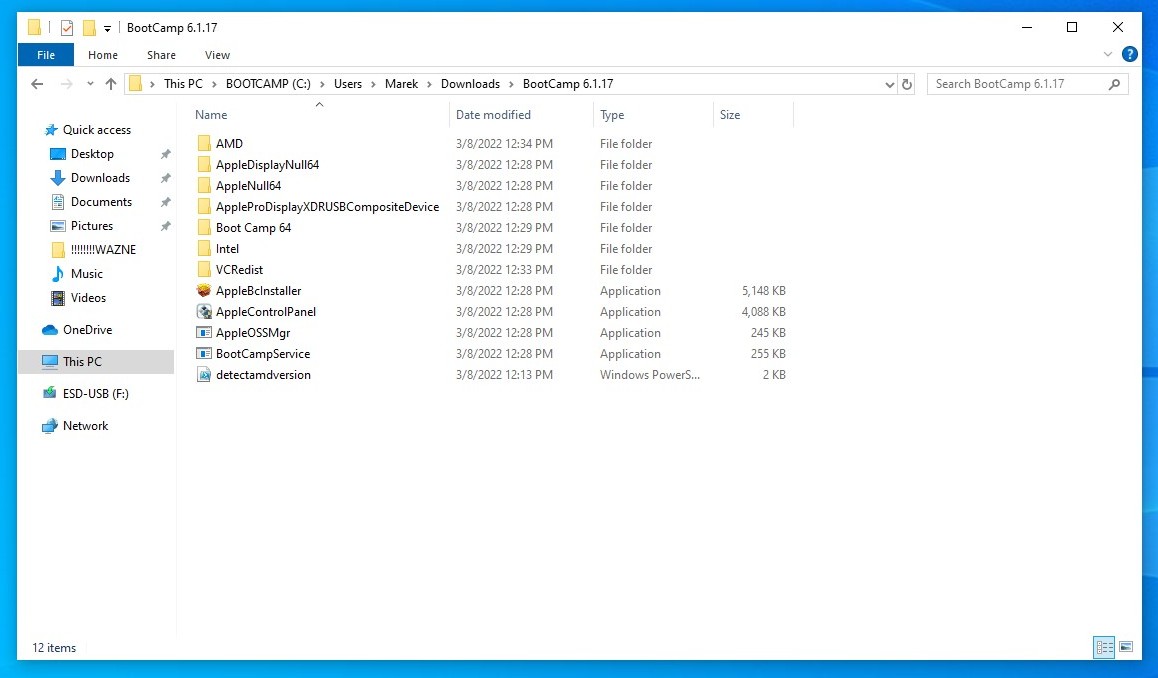Click the BootCampService application icon
The width and height of the screenshot is (1158, 678).
(x=204, y=354)
